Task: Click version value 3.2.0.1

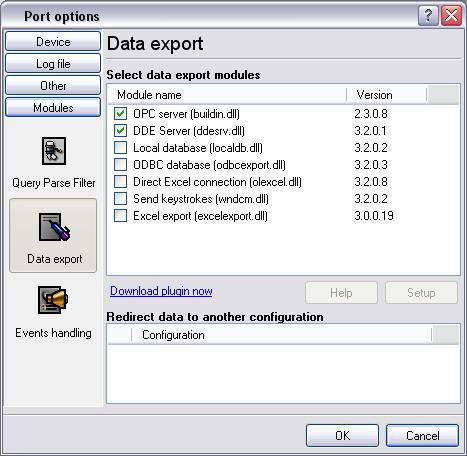Action: tap(370, 131)
